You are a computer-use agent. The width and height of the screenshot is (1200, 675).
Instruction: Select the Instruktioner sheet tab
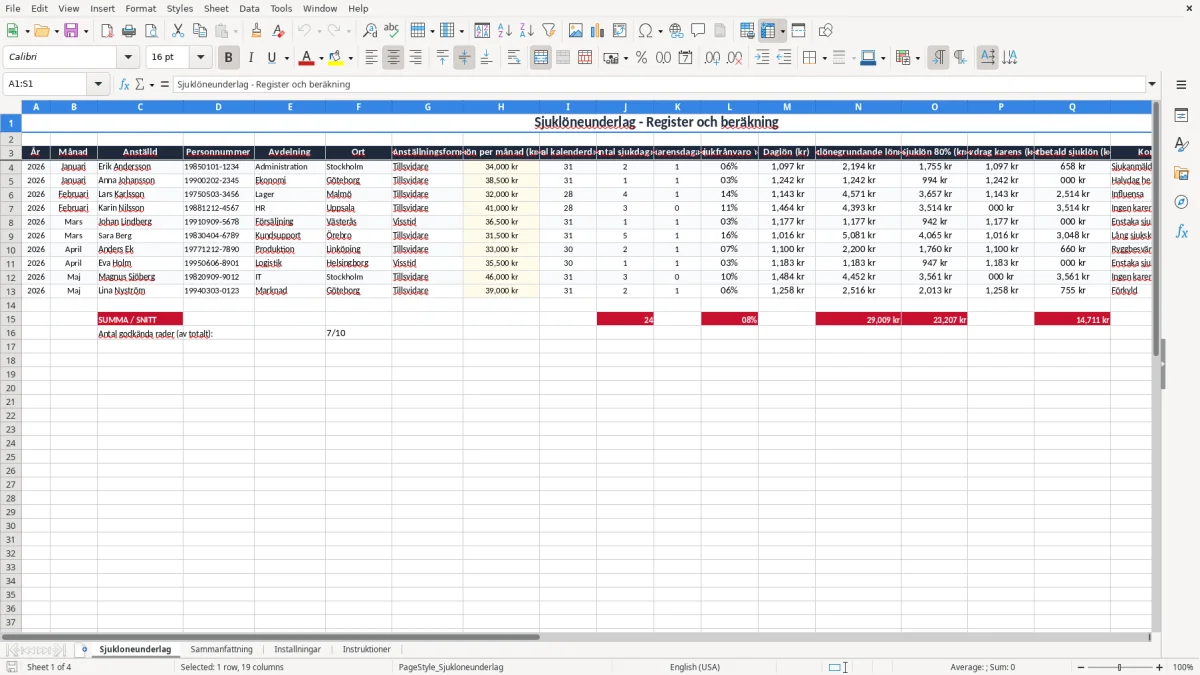click(x=367, y=649)
